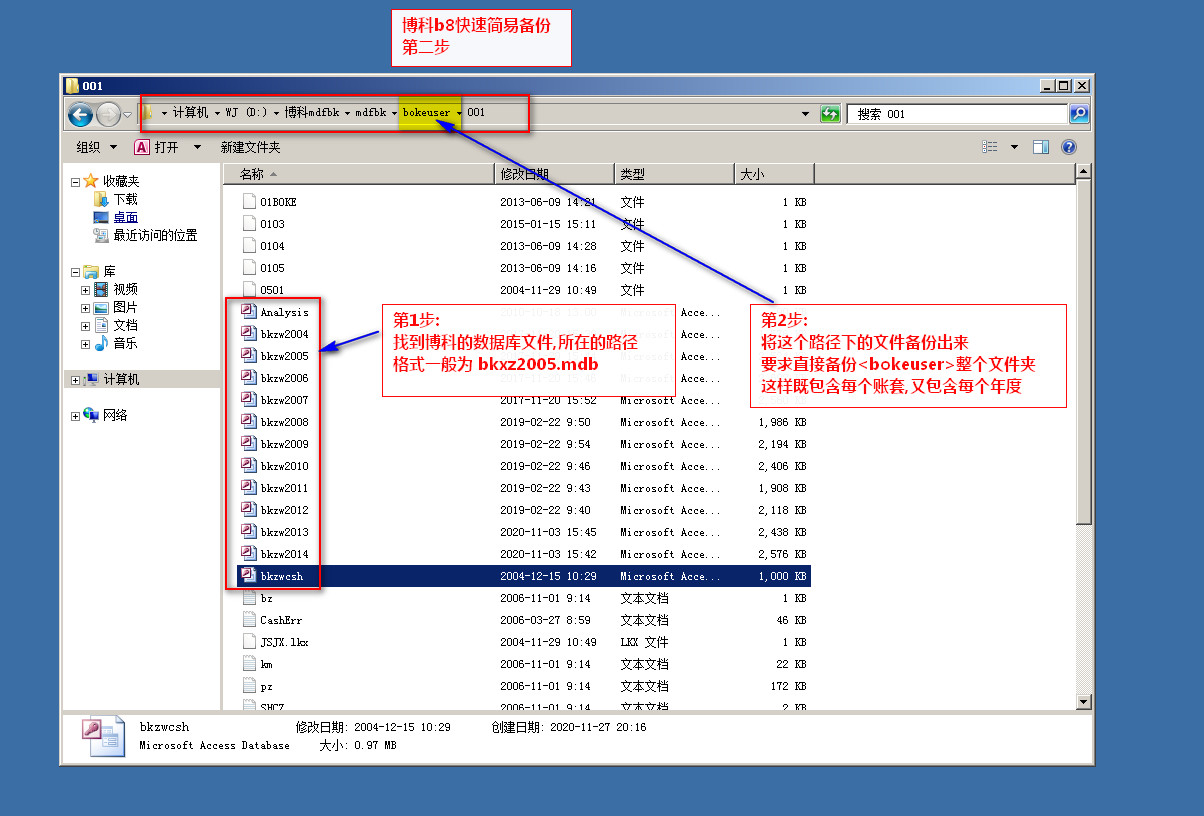Image resolution: width=1204 pixels, height=816 pixels.
Task: Sort files by 大小 column header
Action: point(773,174)
